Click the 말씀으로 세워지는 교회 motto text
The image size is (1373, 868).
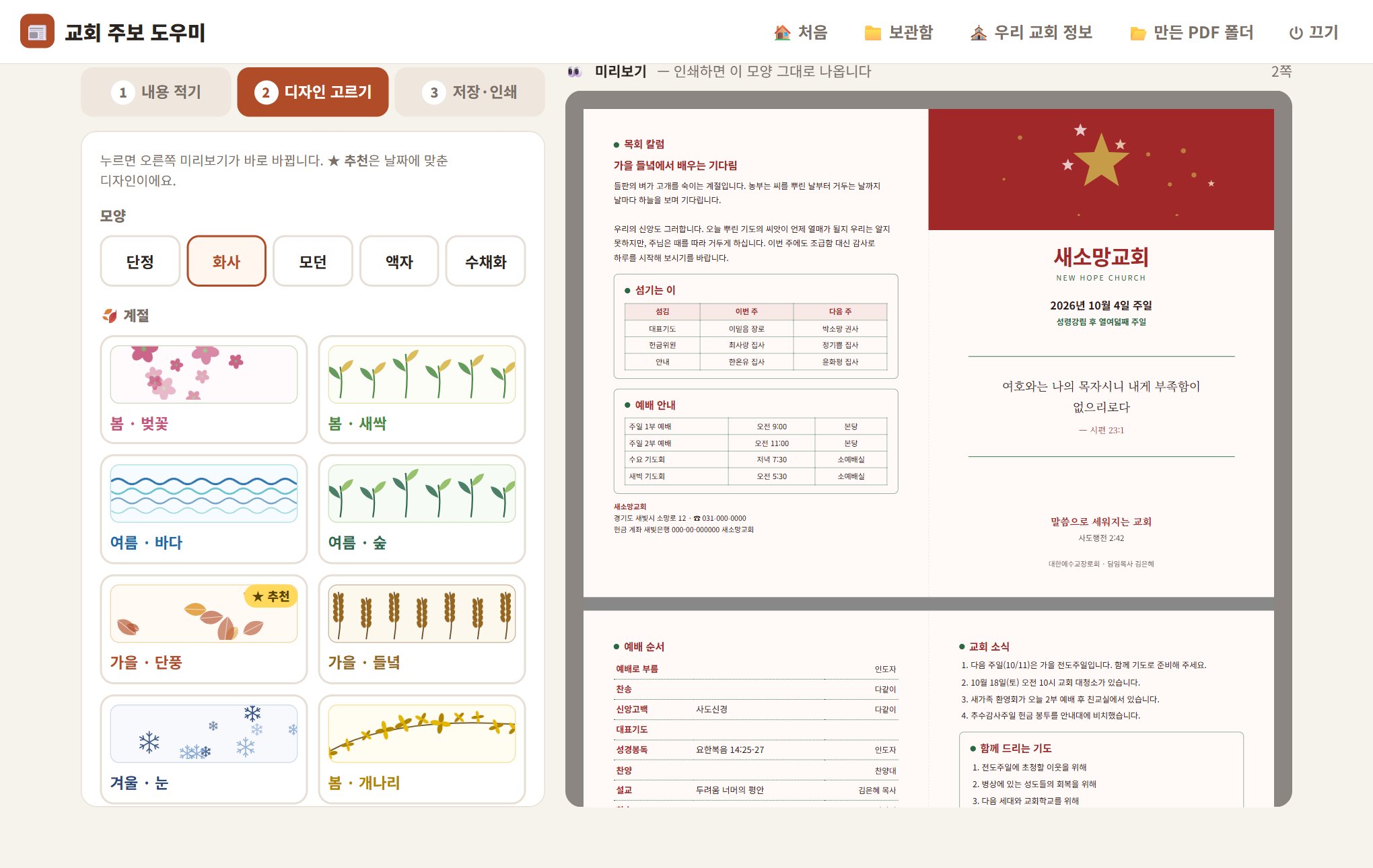1101,521
